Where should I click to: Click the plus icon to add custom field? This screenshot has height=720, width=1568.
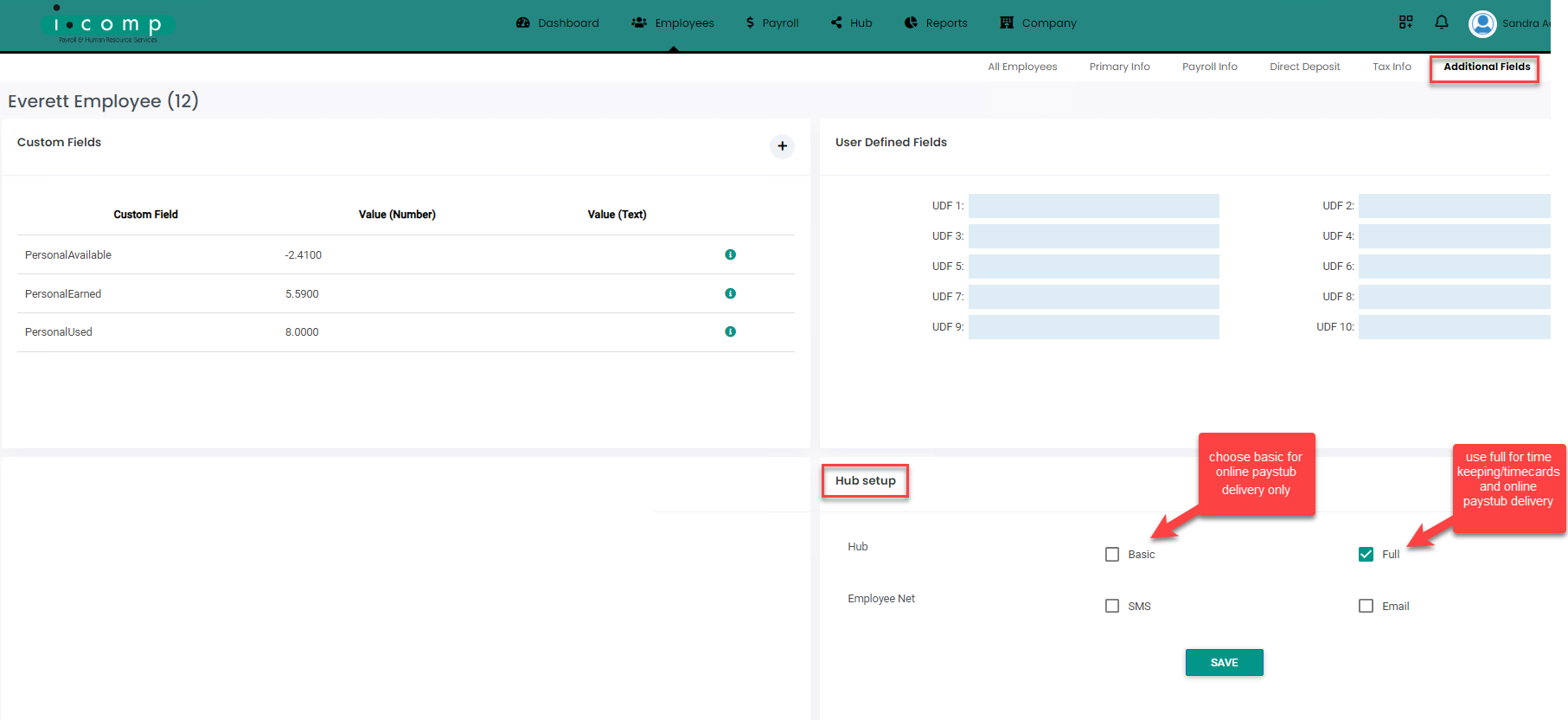(782, 146)
